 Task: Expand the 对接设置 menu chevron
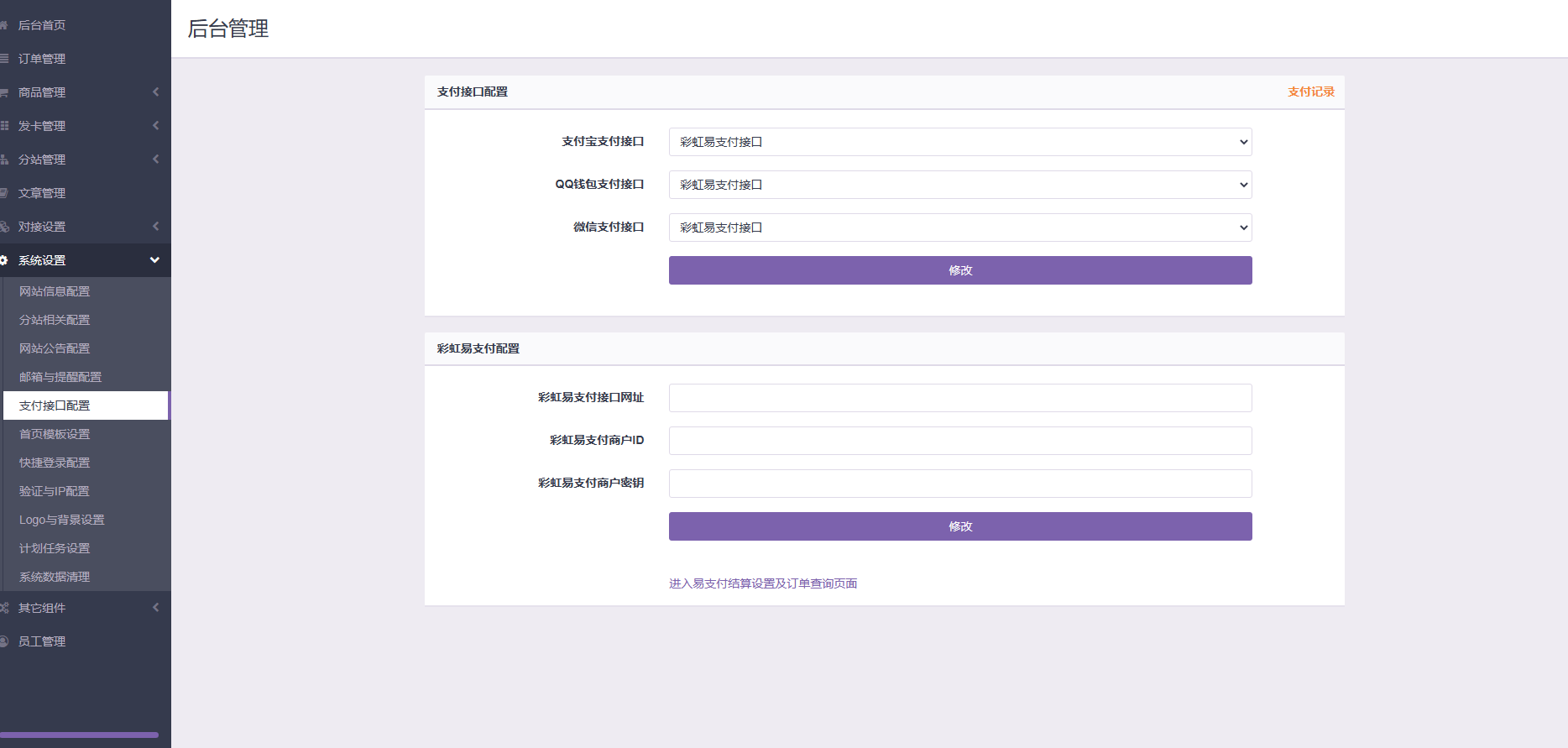[155, 227]
